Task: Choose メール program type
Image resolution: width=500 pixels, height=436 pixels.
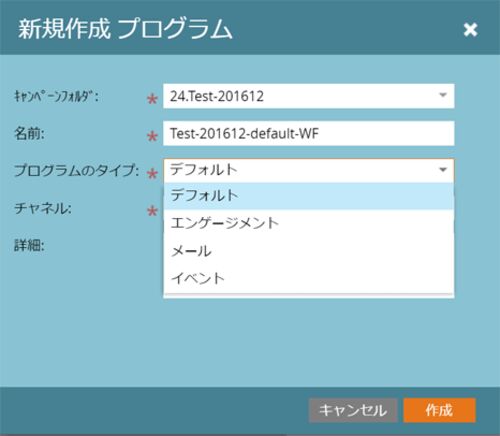Action: (x=309, y=251)
